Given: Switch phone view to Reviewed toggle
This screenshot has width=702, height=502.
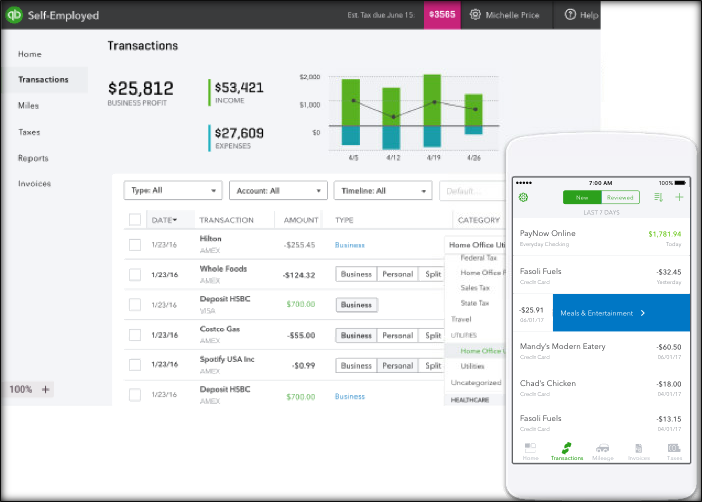Looking at the screenshot, I should point(621,197).
